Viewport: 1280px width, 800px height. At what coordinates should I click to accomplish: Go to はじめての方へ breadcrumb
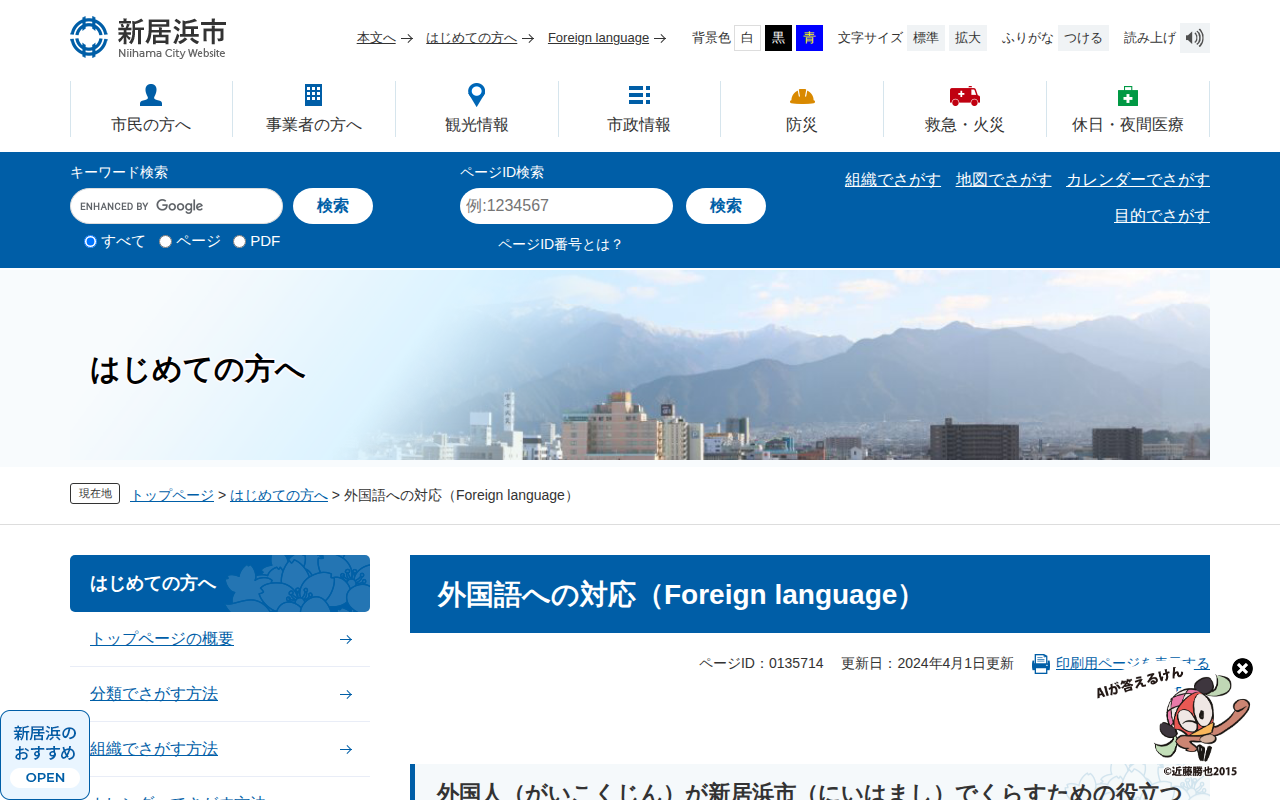click(x=279, y=495)
